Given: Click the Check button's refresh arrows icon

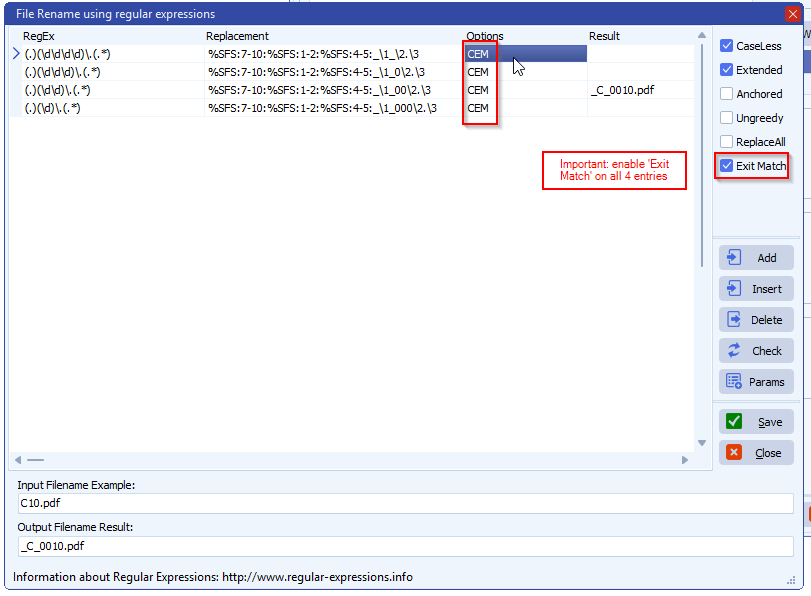Looking at the screenshot, I should [734, 350].
